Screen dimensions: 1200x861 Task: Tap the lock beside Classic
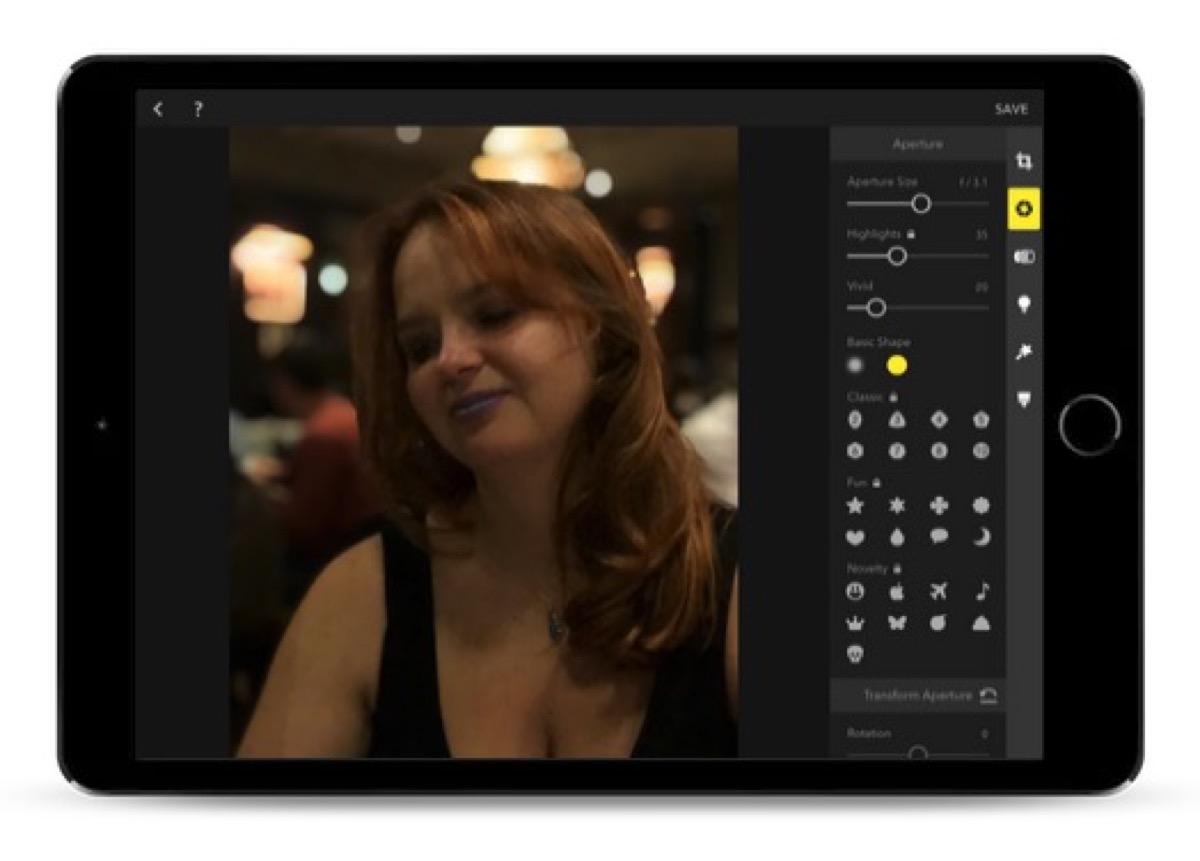pos(893,397)
